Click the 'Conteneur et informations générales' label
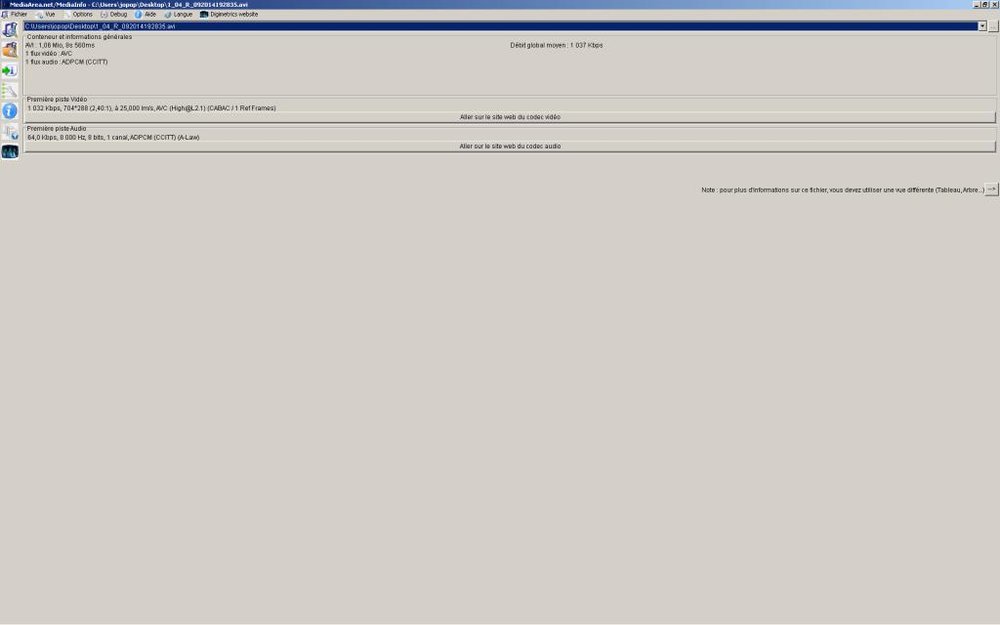This screenshot has height=625, width=1000. click(79, 37)
